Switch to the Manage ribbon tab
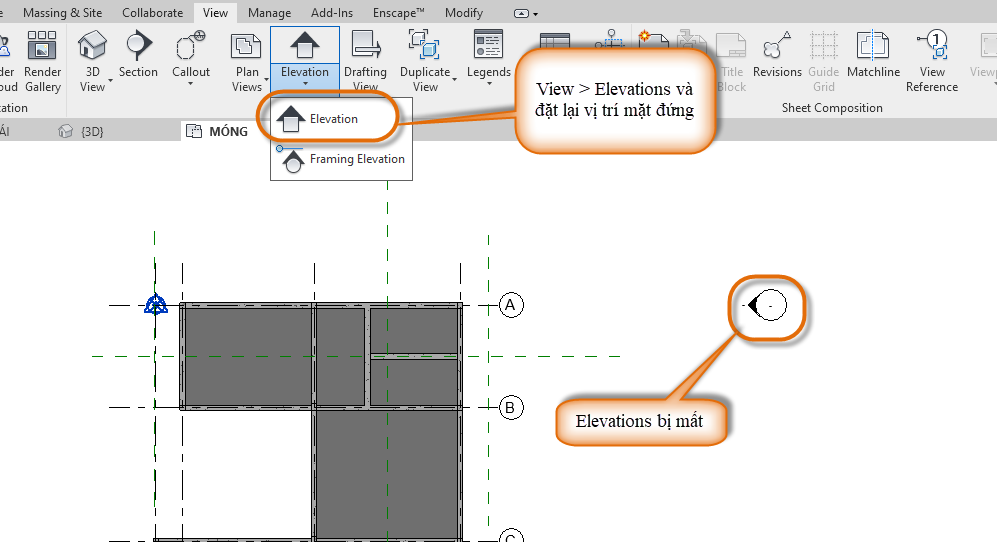Image resolution: width=997 pixels, height=542 pixels. coord(269,13)
